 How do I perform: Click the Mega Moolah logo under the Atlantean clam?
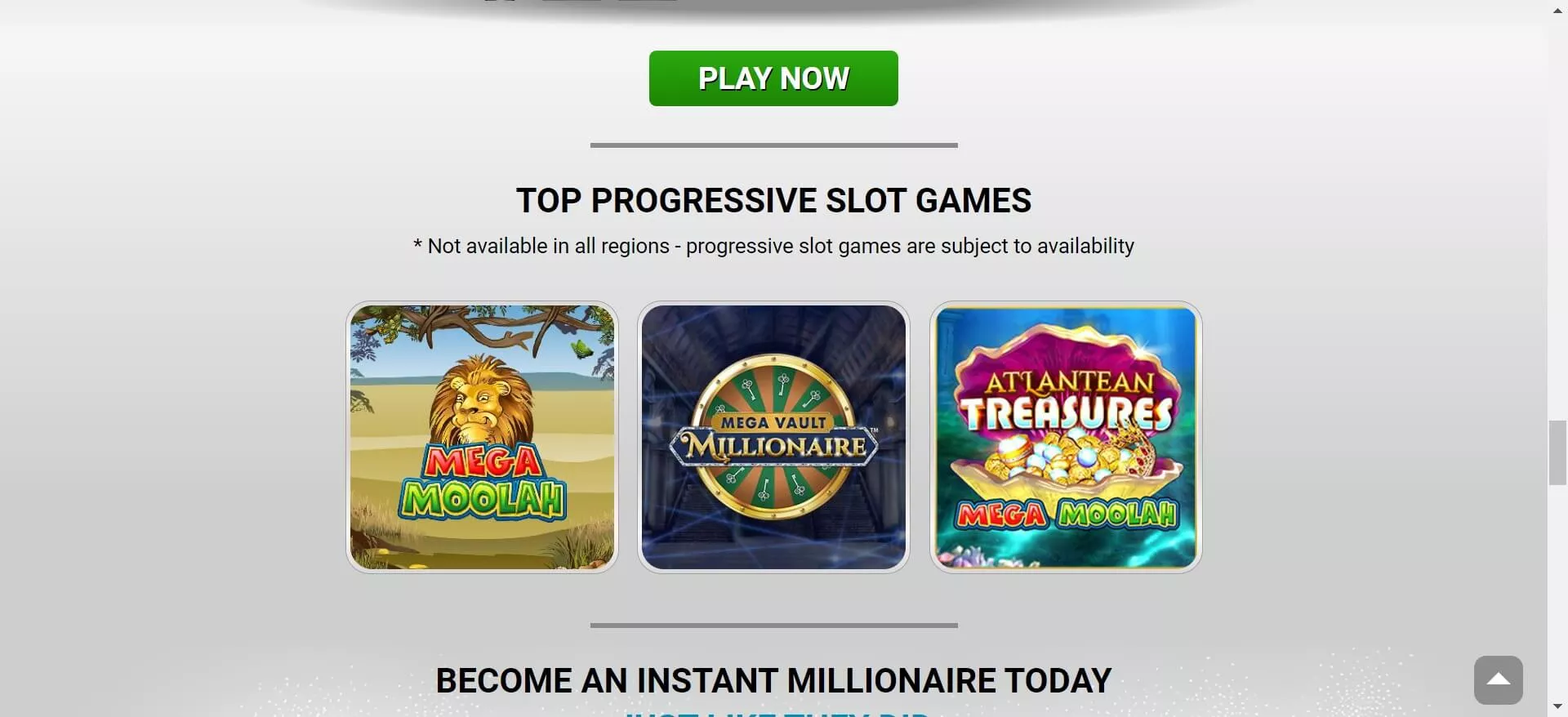(1067, 514)
